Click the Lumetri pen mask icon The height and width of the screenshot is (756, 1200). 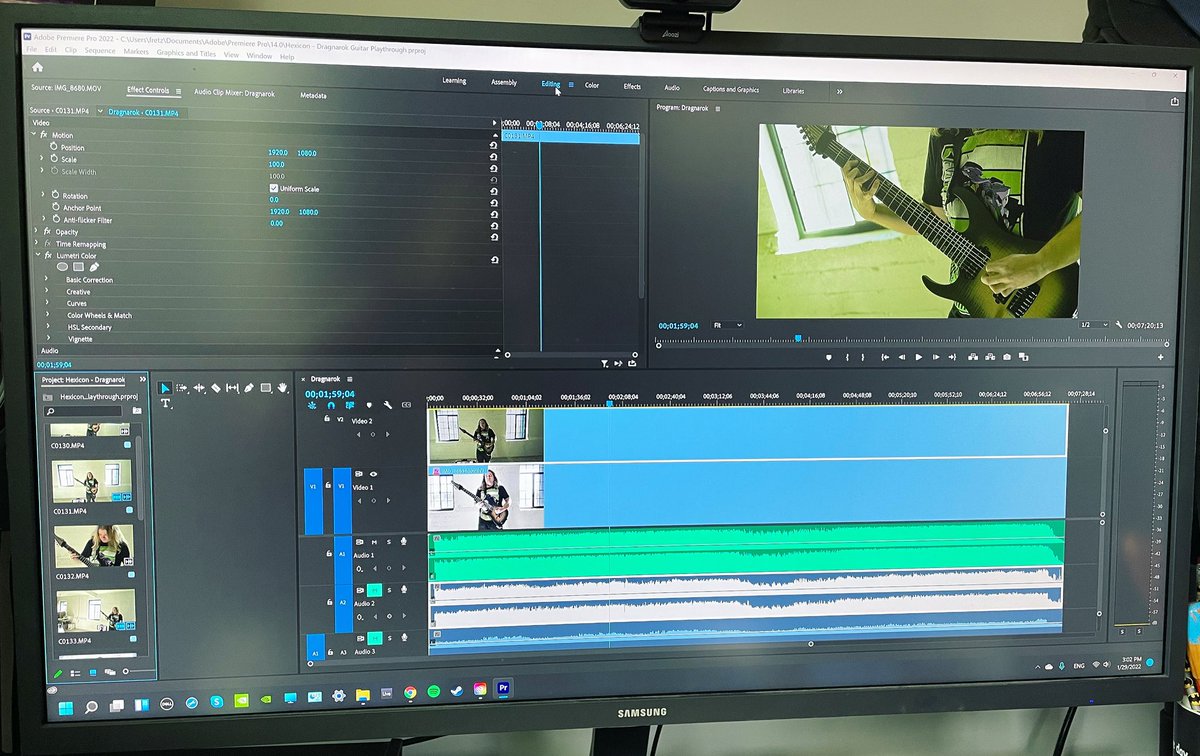point(94,267)
